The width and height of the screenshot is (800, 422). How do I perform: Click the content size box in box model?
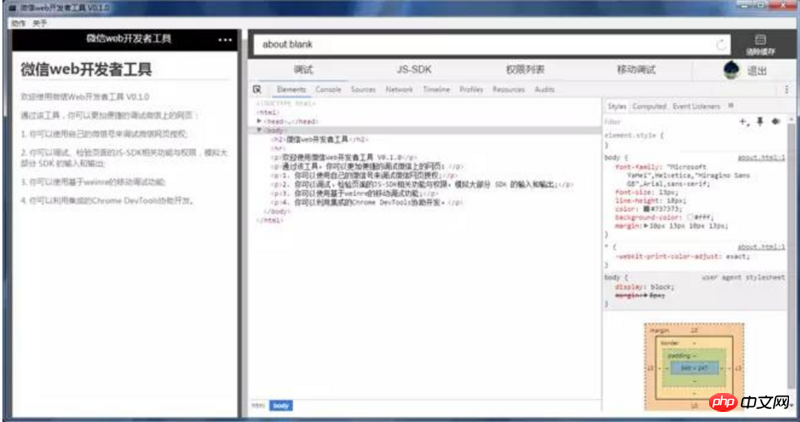coord(694,368)
